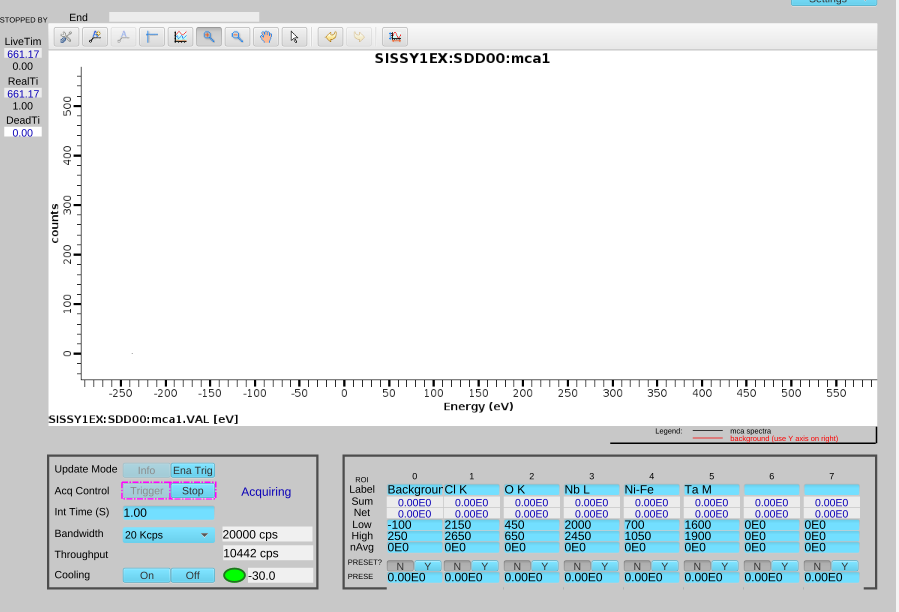Edit Low value 700 for Ni-Fe
This screenshot has height=612, width=899.
coord(651,525)
